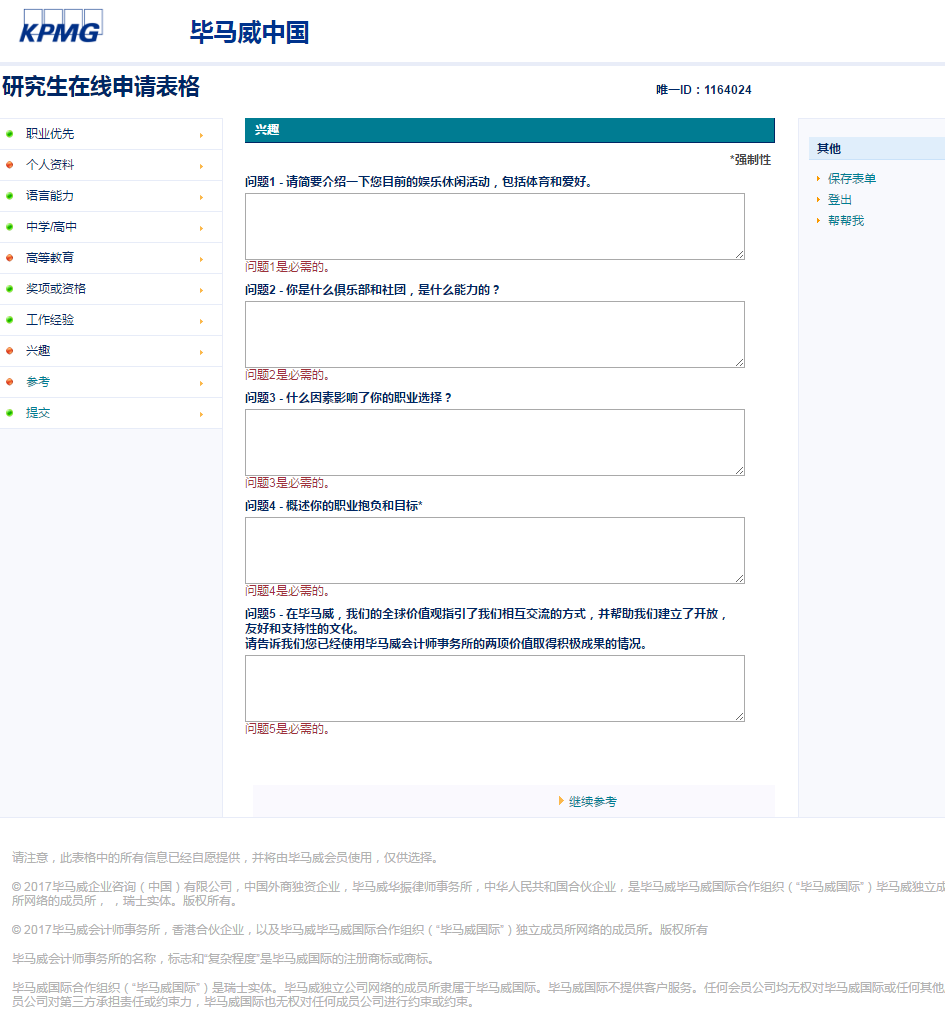
Task: Click resize handle of 问题4 text area
Action: tap(740, 579)
